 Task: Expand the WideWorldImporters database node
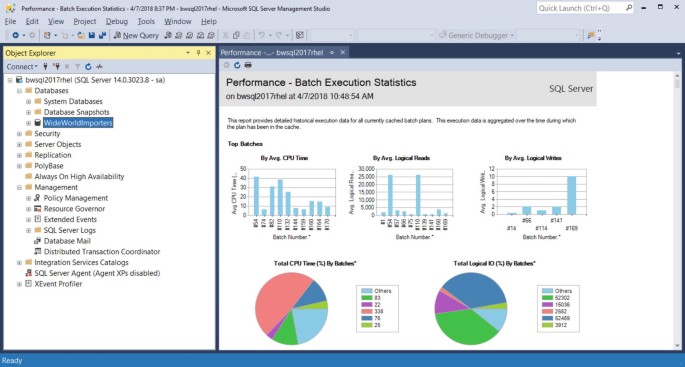point(28,123)
